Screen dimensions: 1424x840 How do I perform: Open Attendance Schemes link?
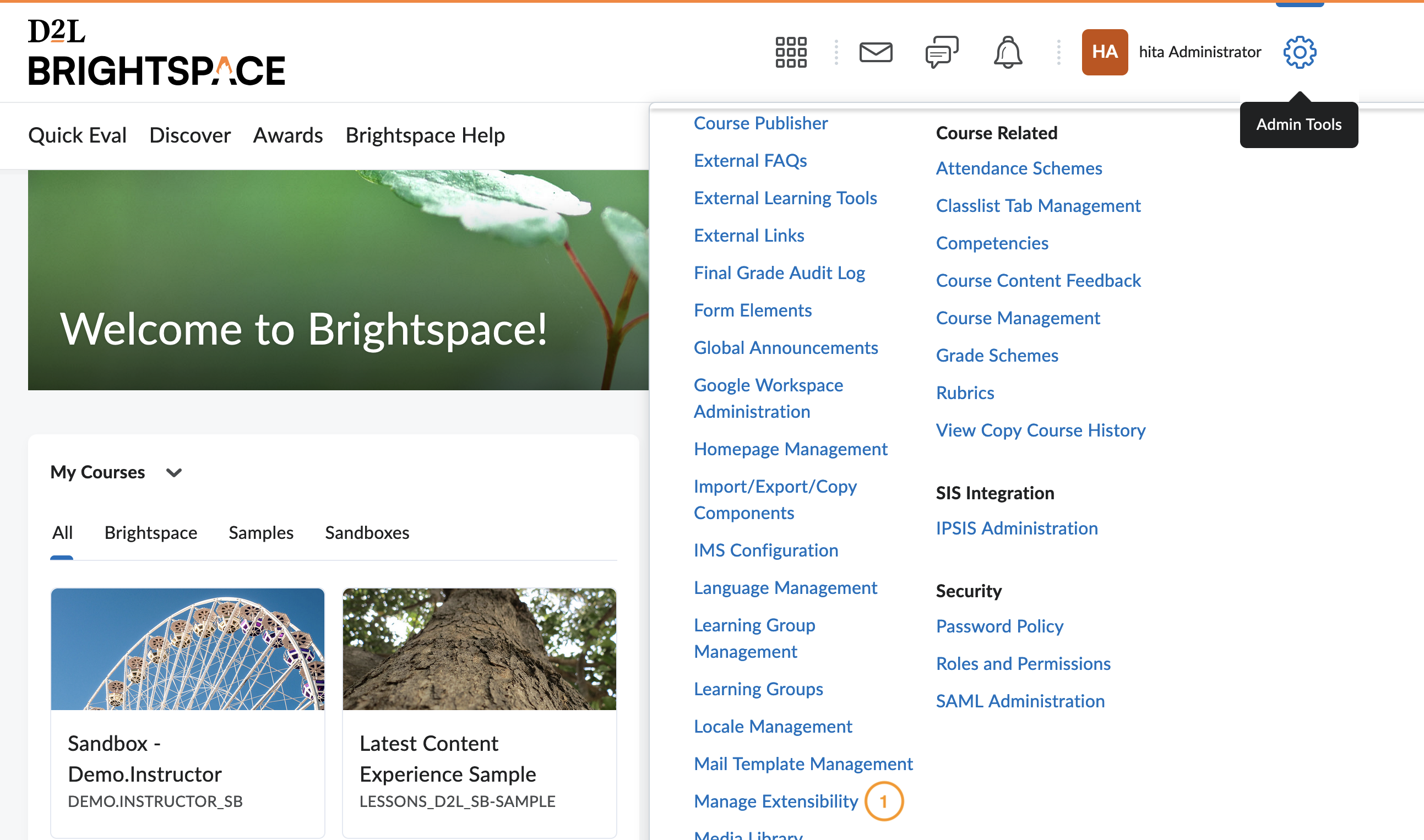(x=1019, y=168)
